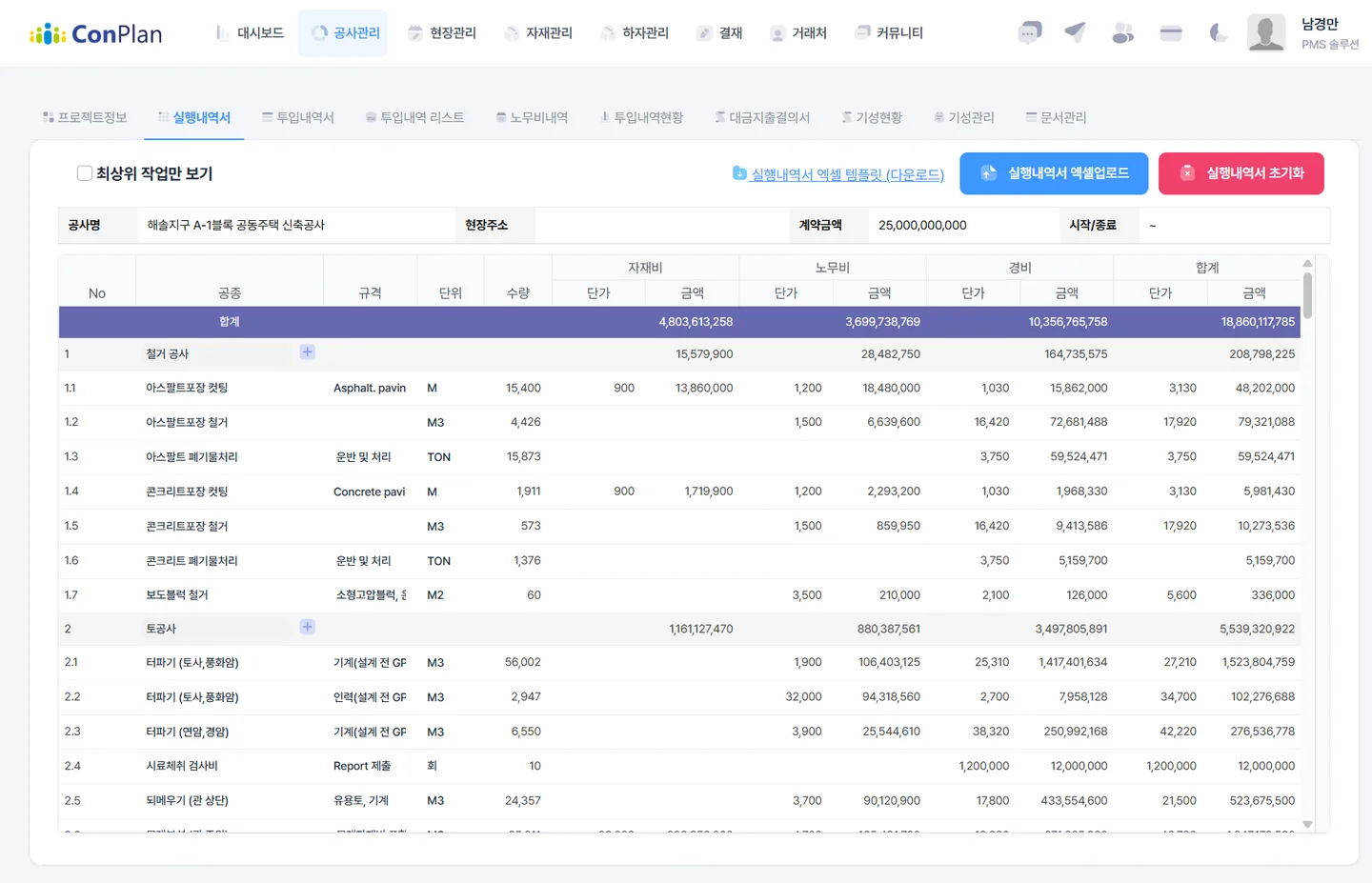The height and width of the screenshot is (883, 1372).
Task: Switch to 노무비내역 tab
Action: coord(532,117)
